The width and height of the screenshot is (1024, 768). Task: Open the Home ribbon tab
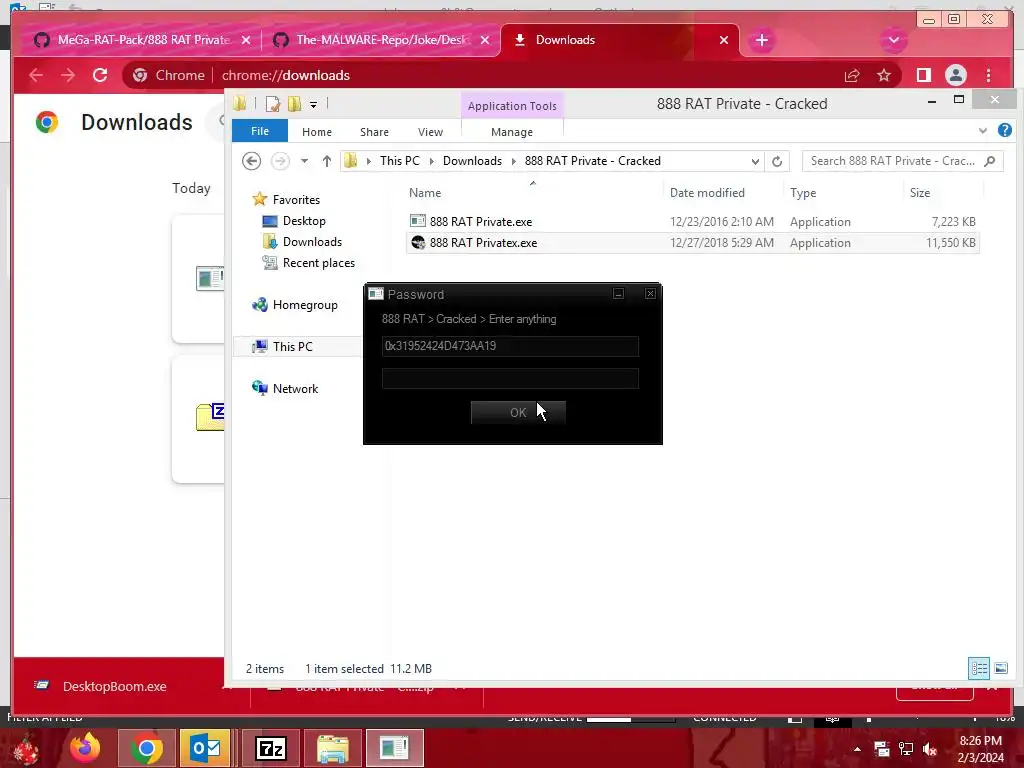coord(317,132)
